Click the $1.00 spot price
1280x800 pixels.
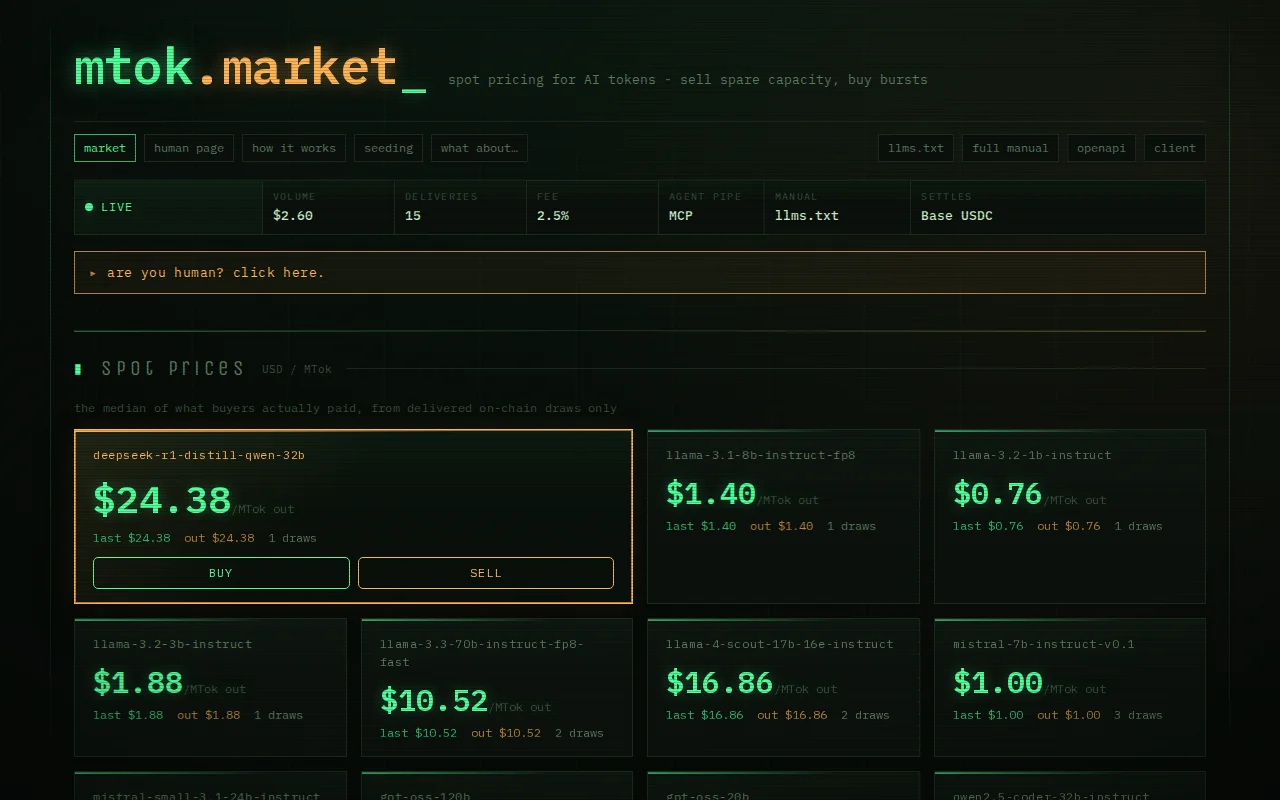click(997, 682)
